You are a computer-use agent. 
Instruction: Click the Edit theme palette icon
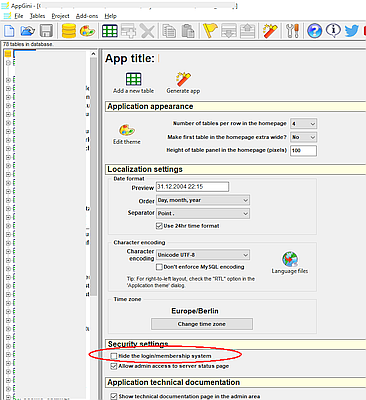[127, 131]
